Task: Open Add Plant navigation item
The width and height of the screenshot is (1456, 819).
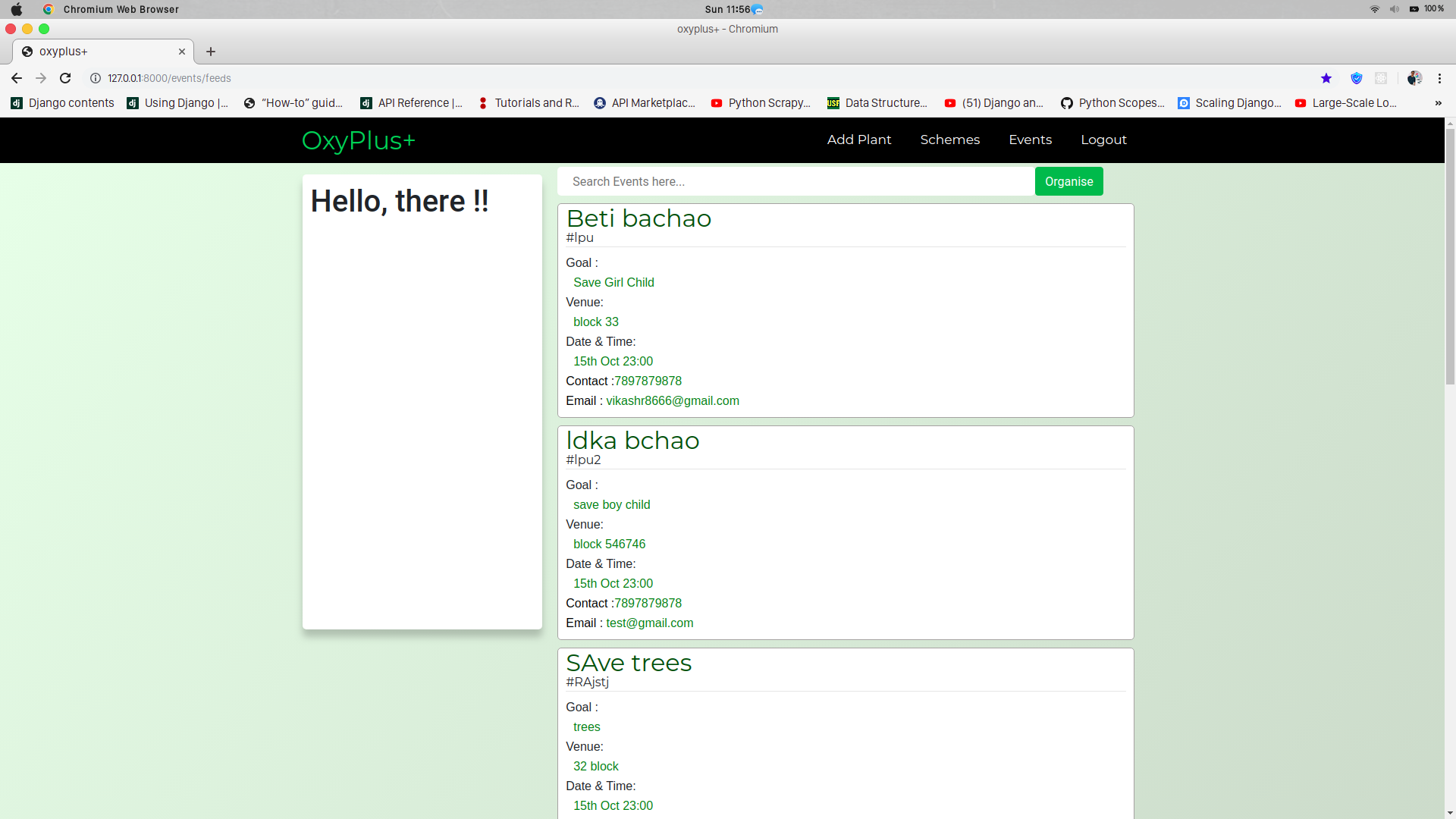Action: [858, 140]
